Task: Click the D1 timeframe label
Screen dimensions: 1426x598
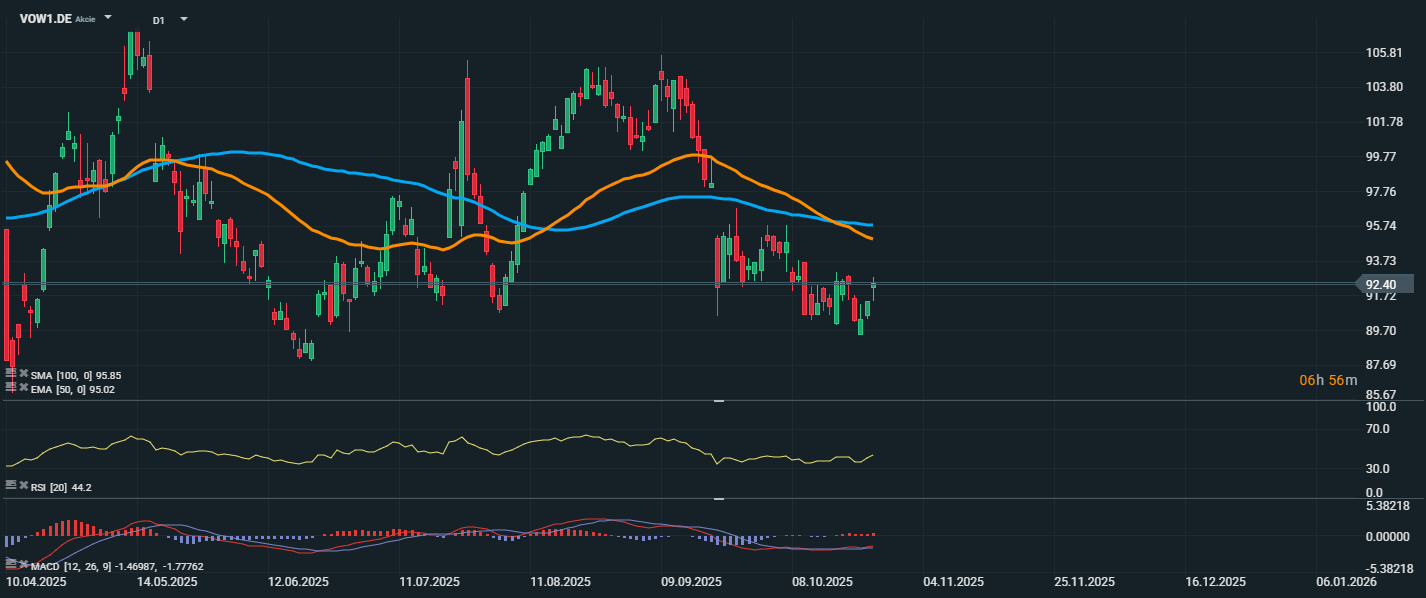Action: (159, 20)
